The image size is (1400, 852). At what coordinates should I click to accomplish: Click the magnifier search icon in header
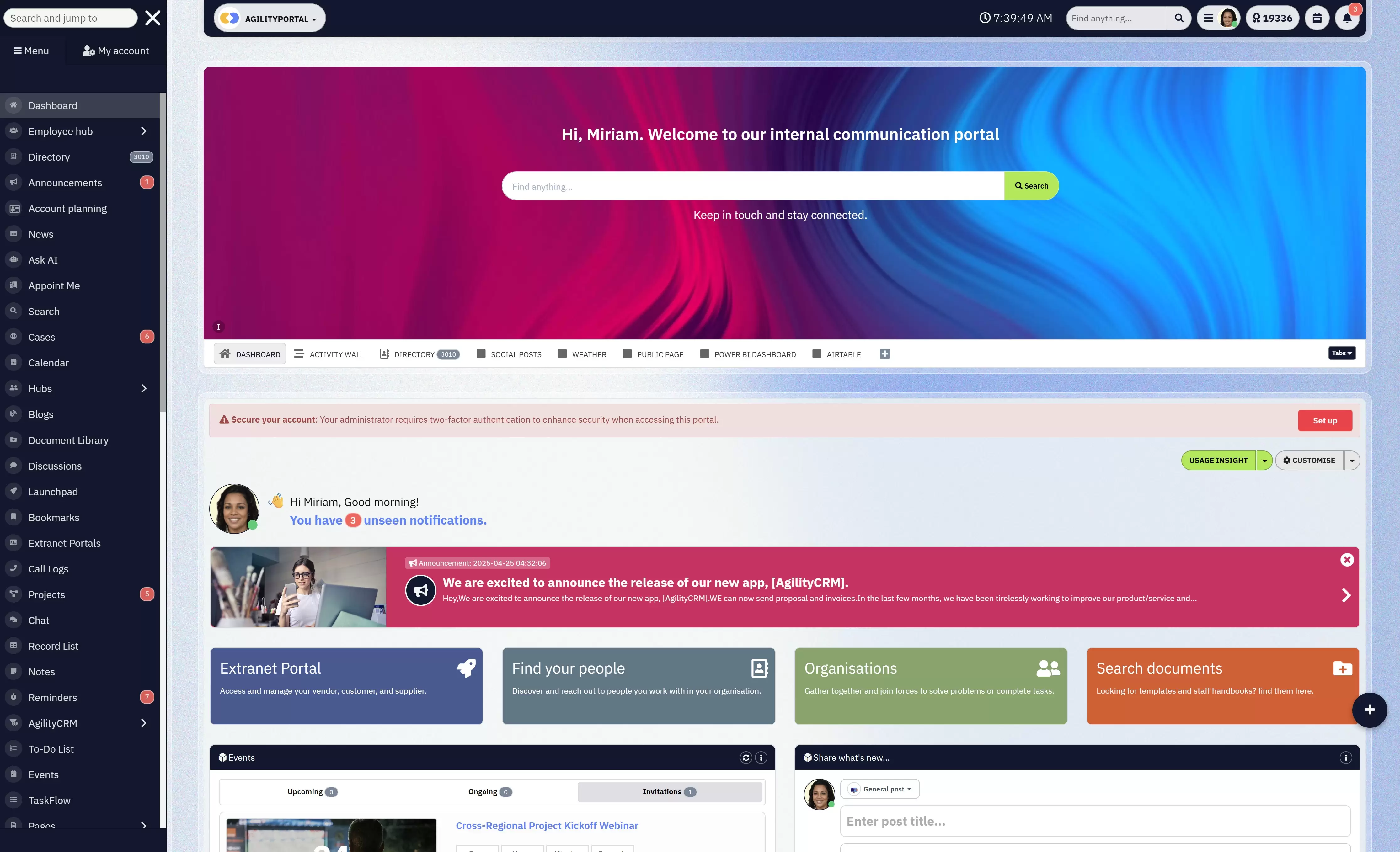coord(1179,18)
